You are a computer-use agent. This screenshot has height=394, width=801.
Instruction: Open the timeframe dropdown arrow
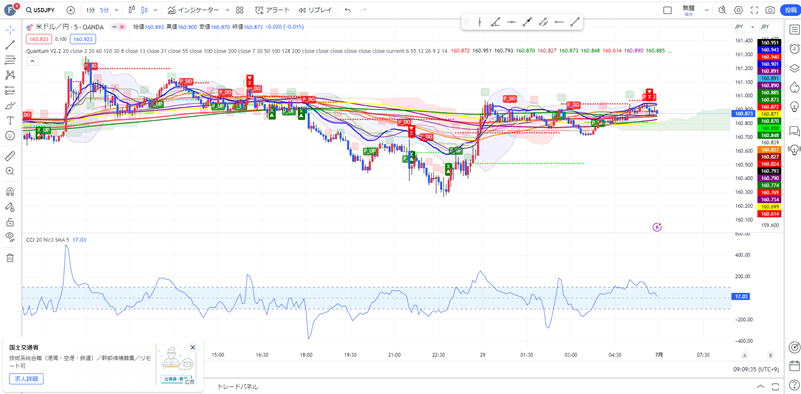coord(117,10)
